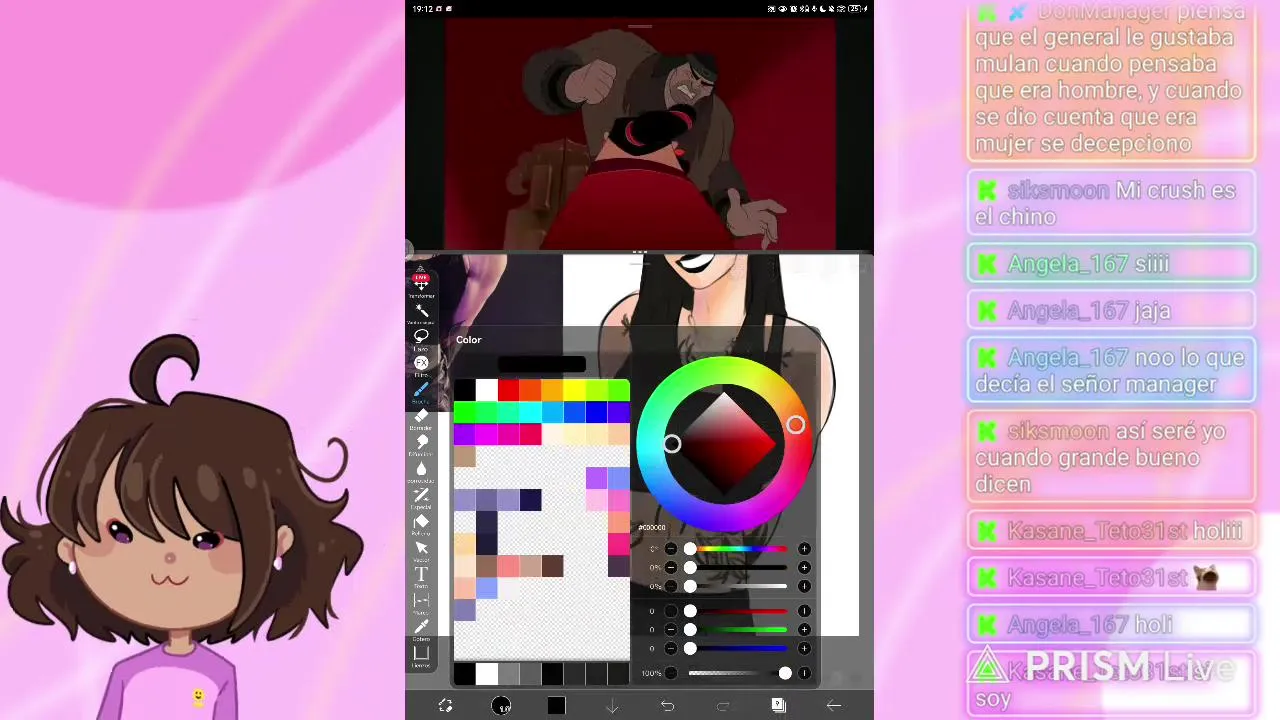Image resolution: width=1280 pixels, height=720 pixels.
Task: Pick the dark brown palette swatch
Action: tap(552, 566)
